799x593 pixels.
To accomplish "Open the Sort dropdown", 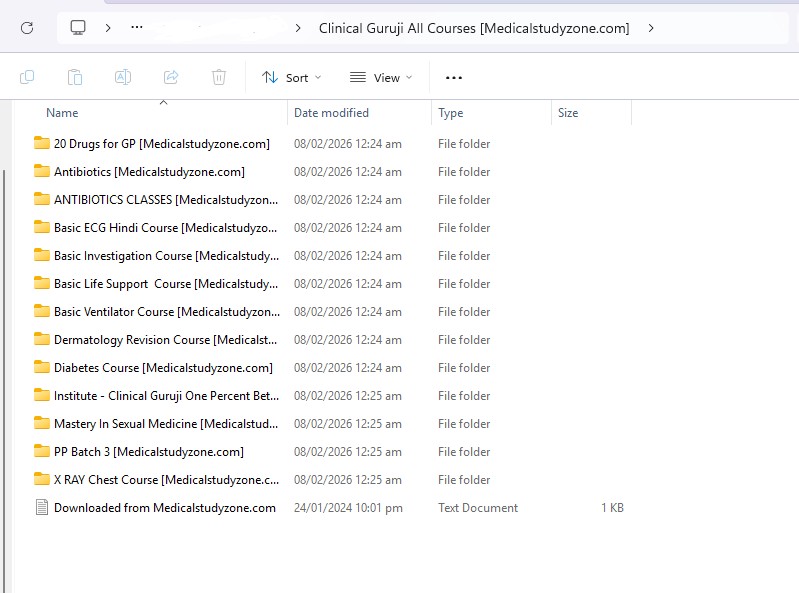I will [x=291, y=77].
